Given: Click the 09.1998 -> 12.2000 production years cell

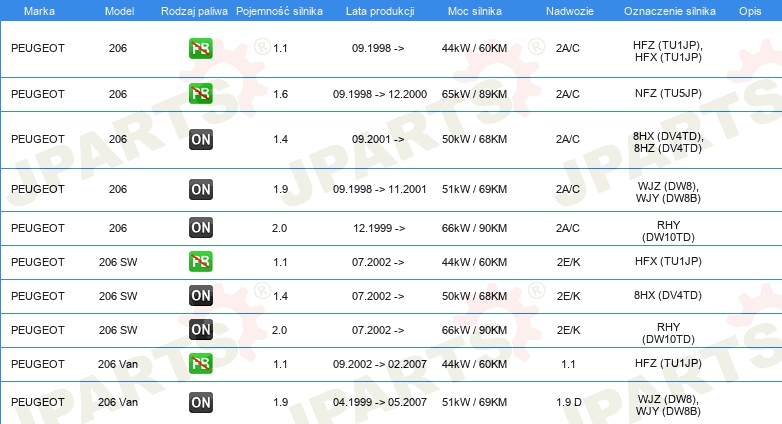Looking at the screenshot, I should pyautogui.click(x=380, y=94).
